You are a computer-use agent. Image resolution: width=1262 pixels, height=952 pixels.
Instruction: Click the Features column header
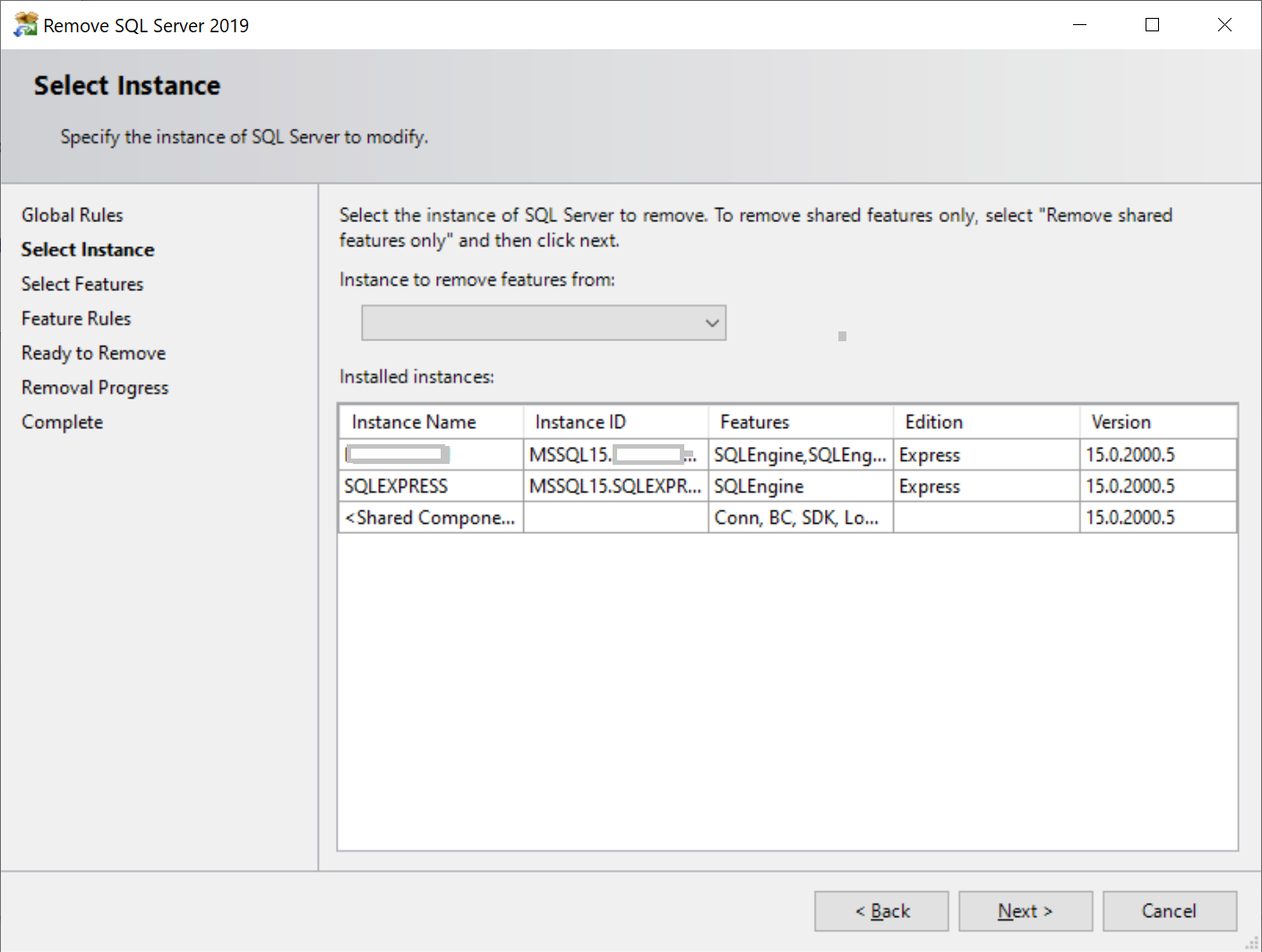coord(754,422)
